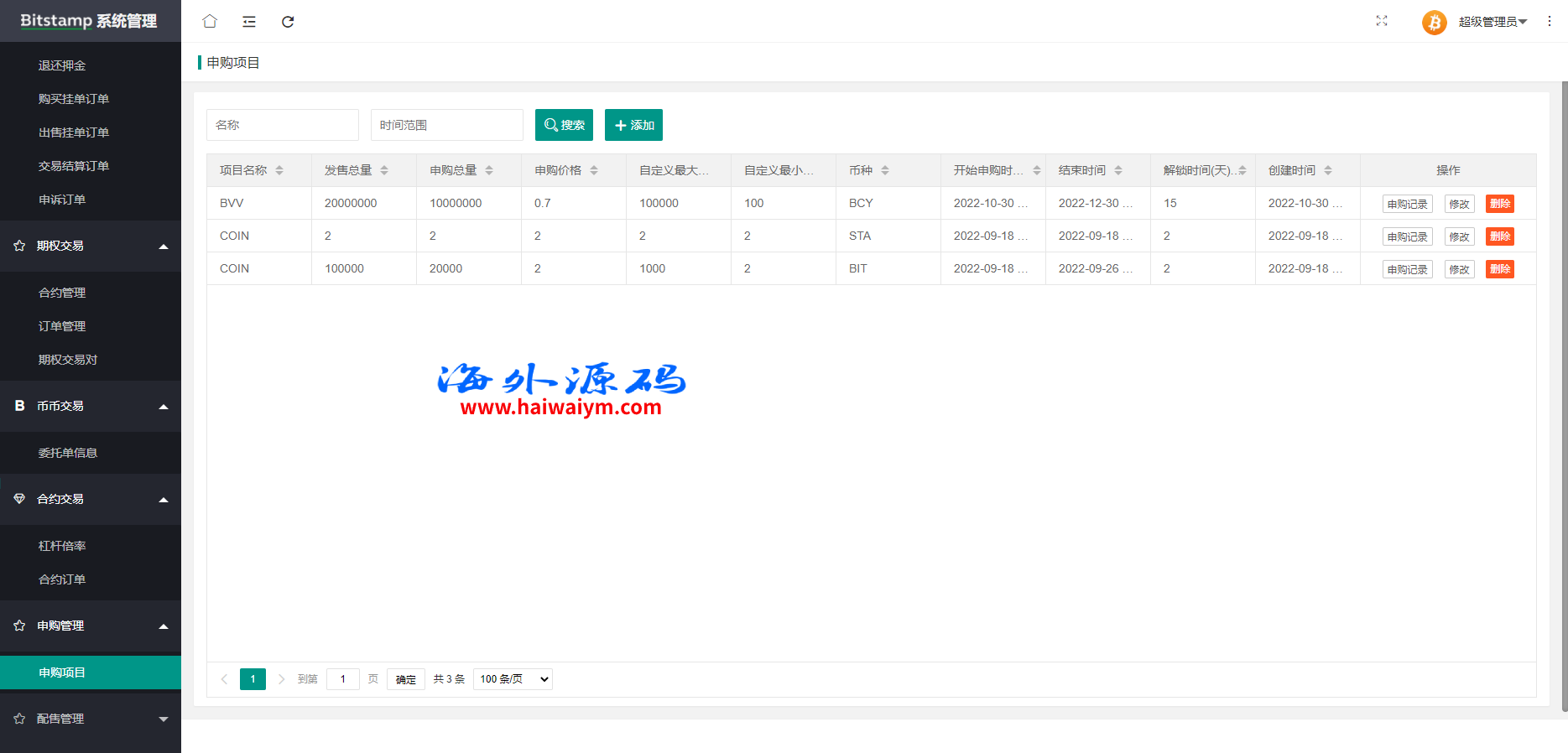Select 委托单信息 from sidebar menu
Screen dimensions: 1568x753
(x=68, y=453)
